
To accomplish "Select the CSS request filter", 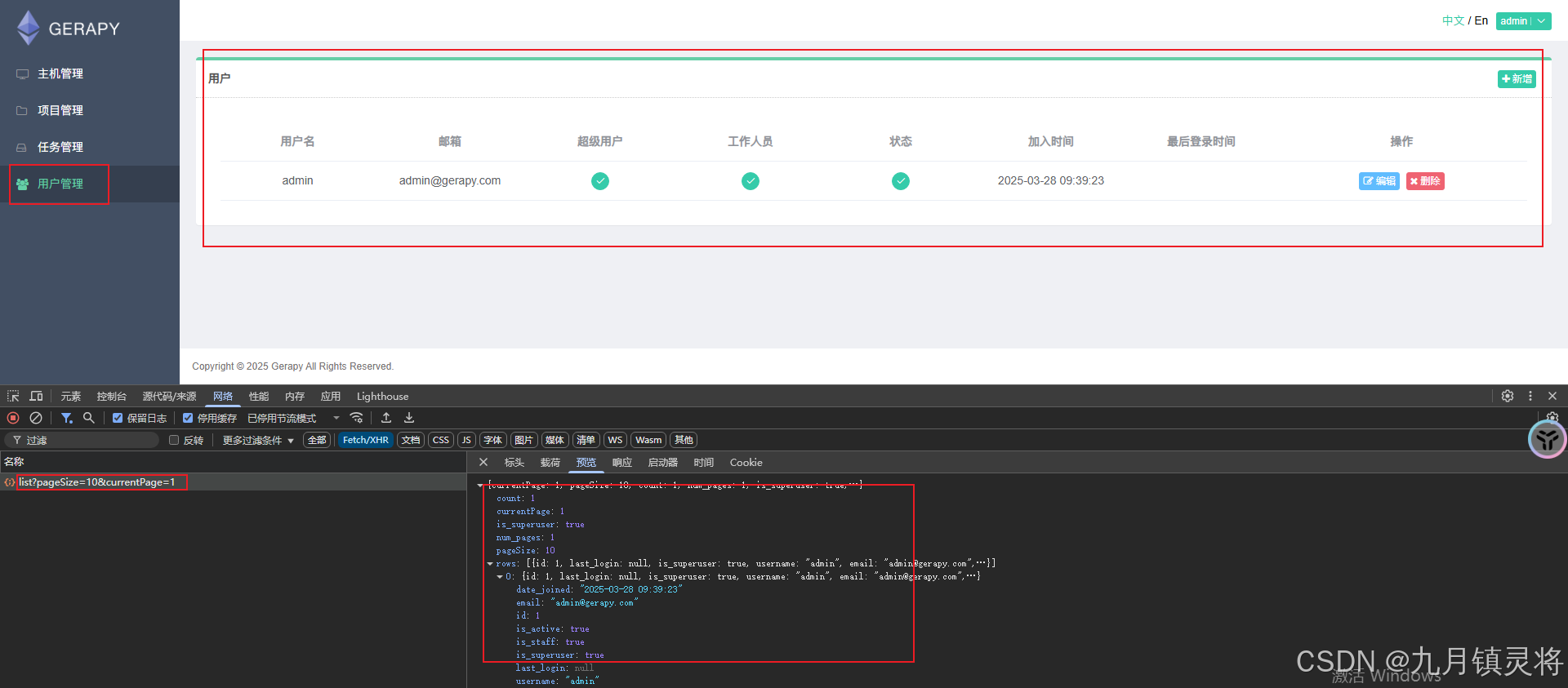I will pos(441,440).
